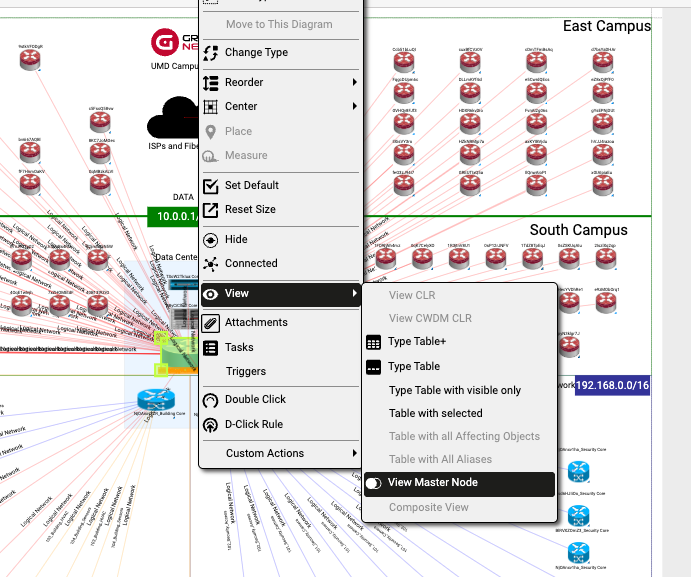Choose Table with selected option
This screenshot has width=691, height=577.
(435, 413)
